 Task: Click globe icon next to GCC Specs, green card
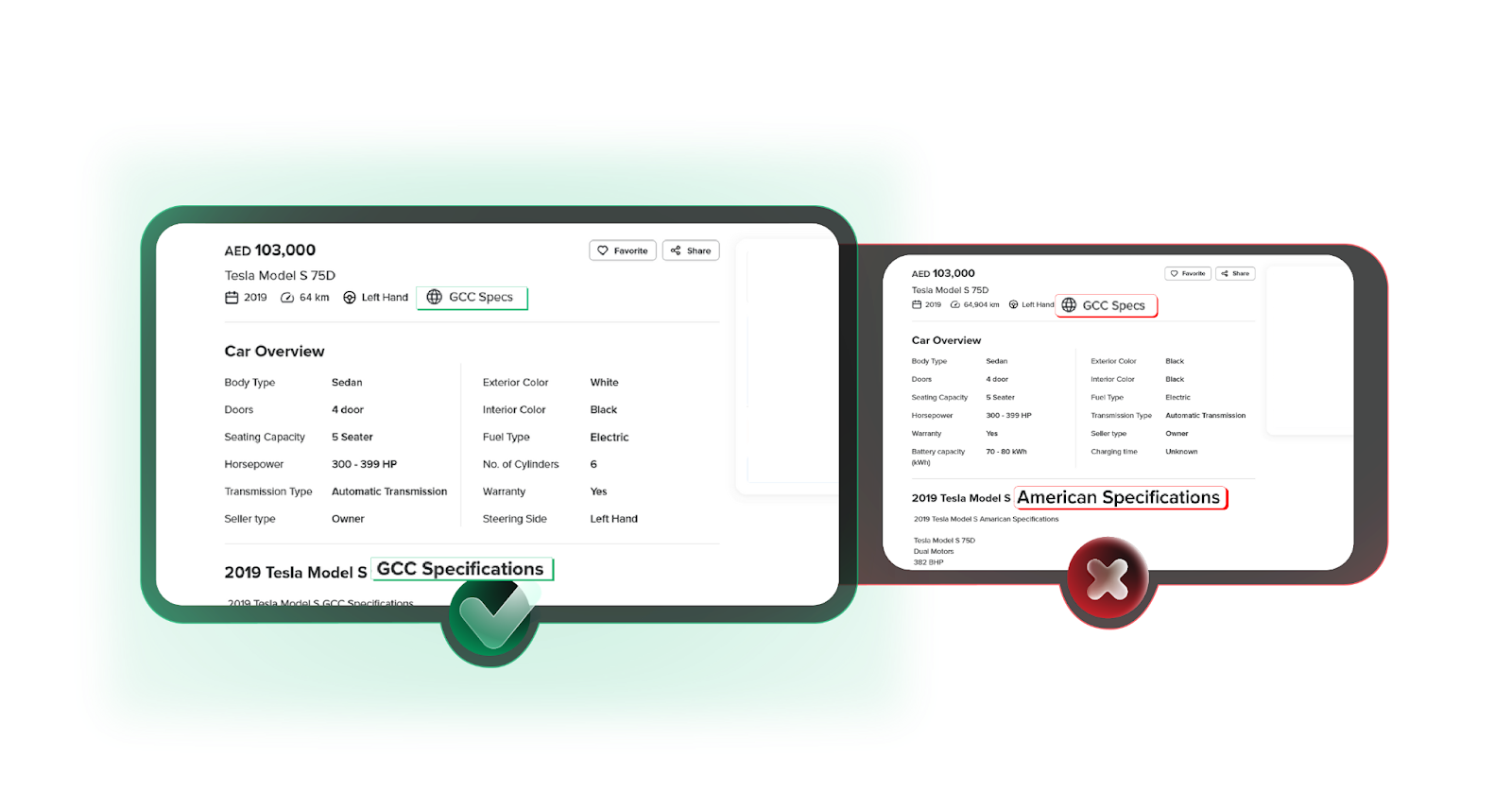(x=435, y=297)
